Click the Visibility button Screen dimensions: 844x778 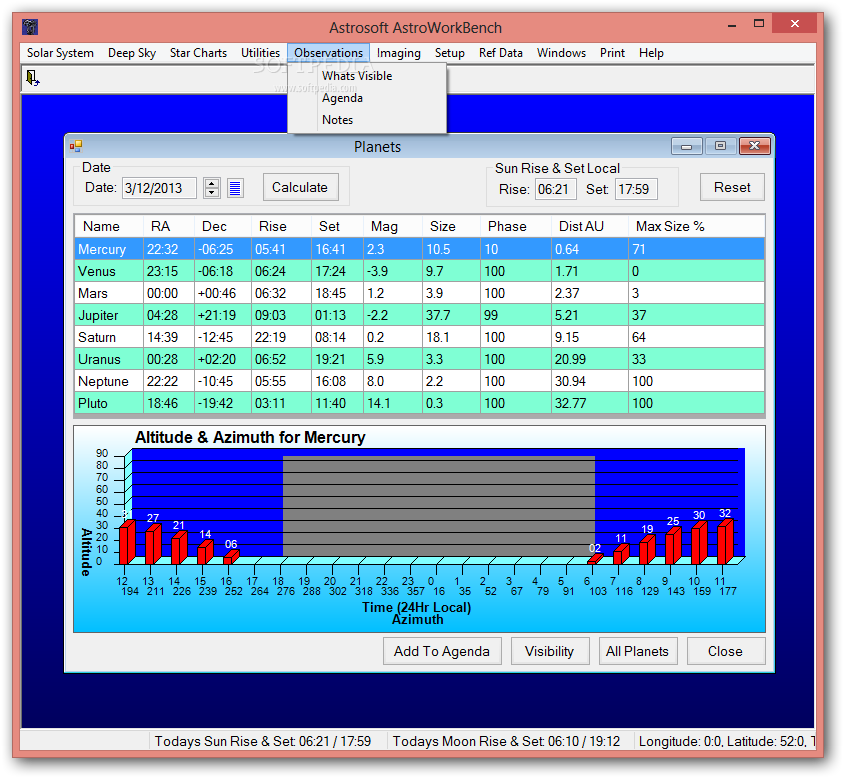pos(550,651)
